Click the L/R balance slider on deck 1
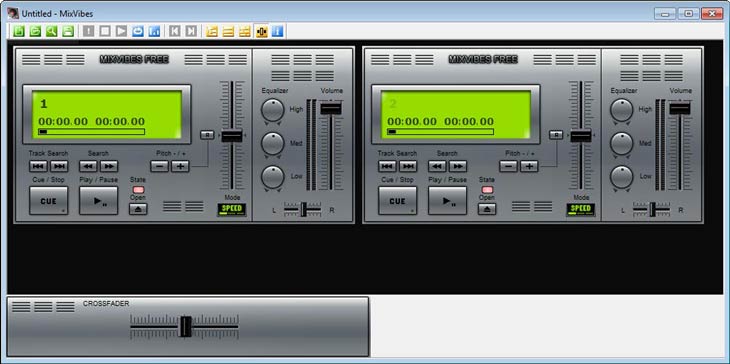730x364 pixels. coord(303,209)
